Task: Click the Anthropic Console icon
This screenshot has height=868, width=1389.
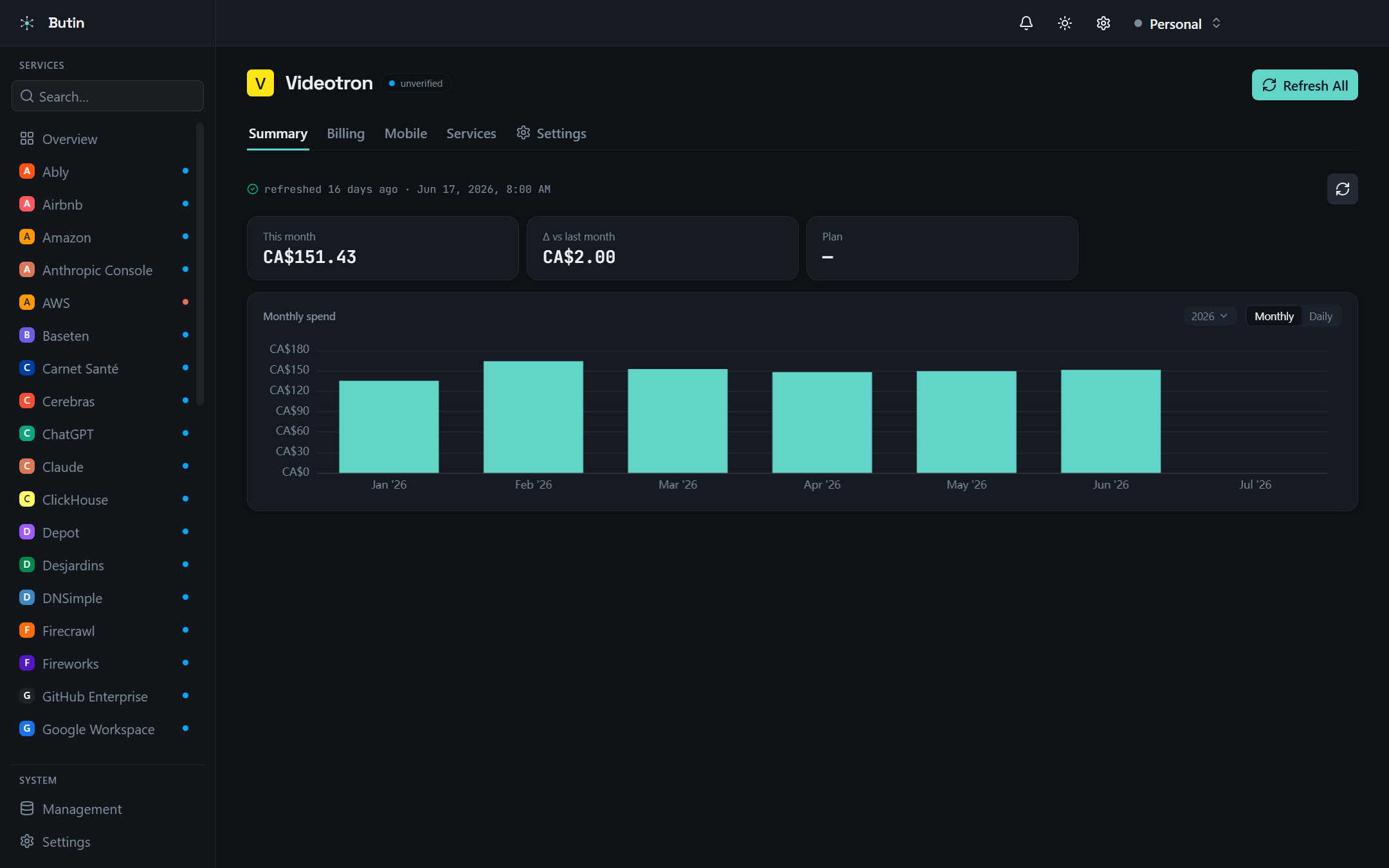Action: point(27,269)
